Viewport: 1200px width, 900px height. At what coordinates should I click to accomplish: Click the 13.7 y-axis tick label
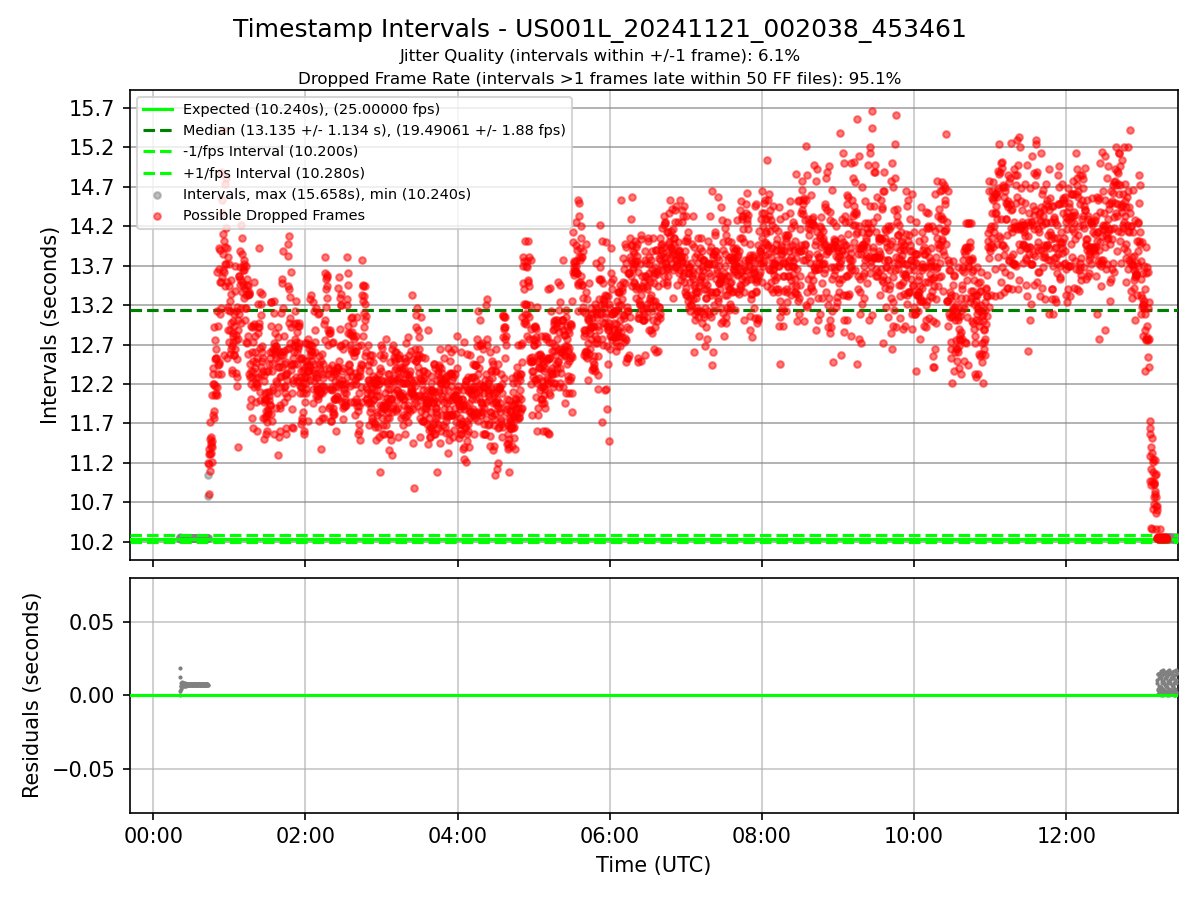pos(93,266)
